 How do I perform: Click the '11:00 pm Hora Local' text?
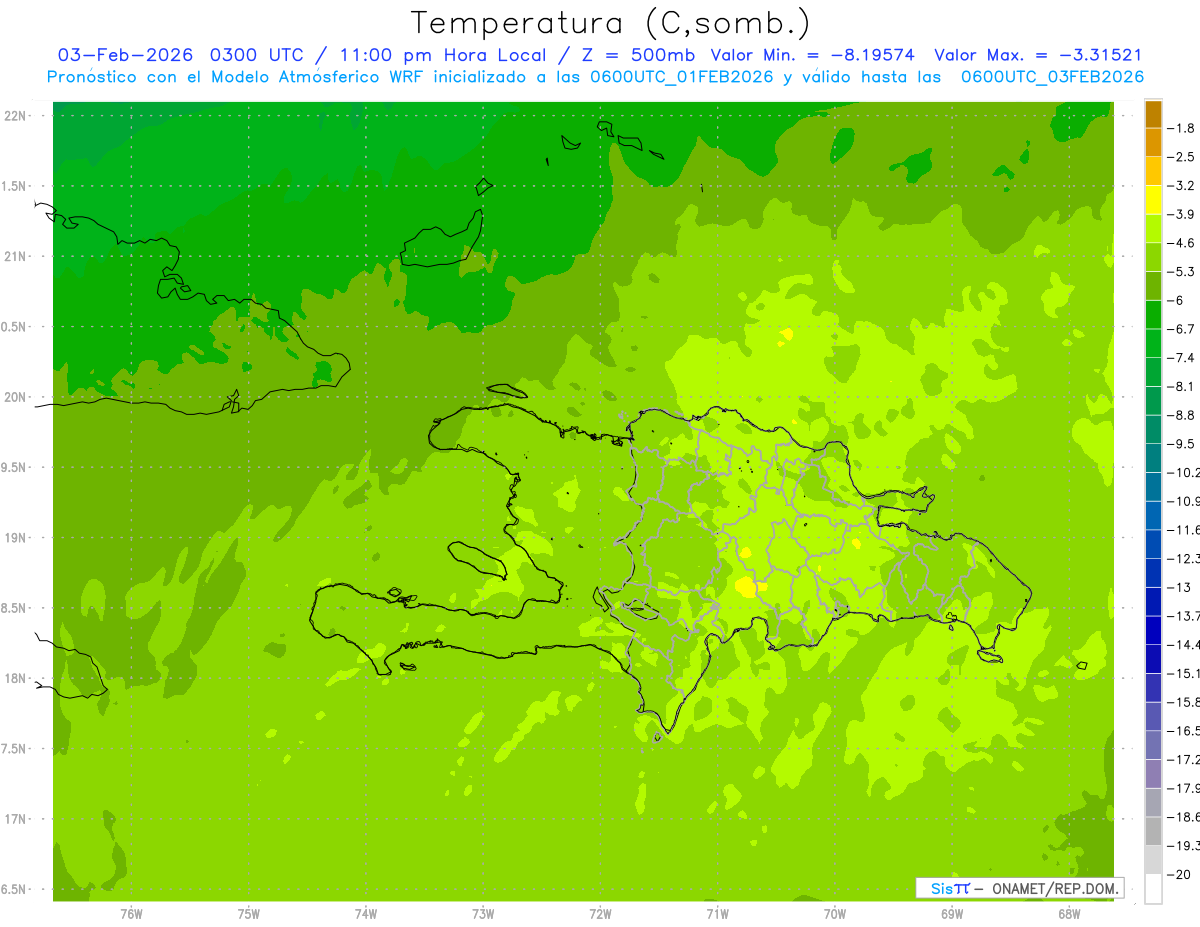[x=443, y=55]
